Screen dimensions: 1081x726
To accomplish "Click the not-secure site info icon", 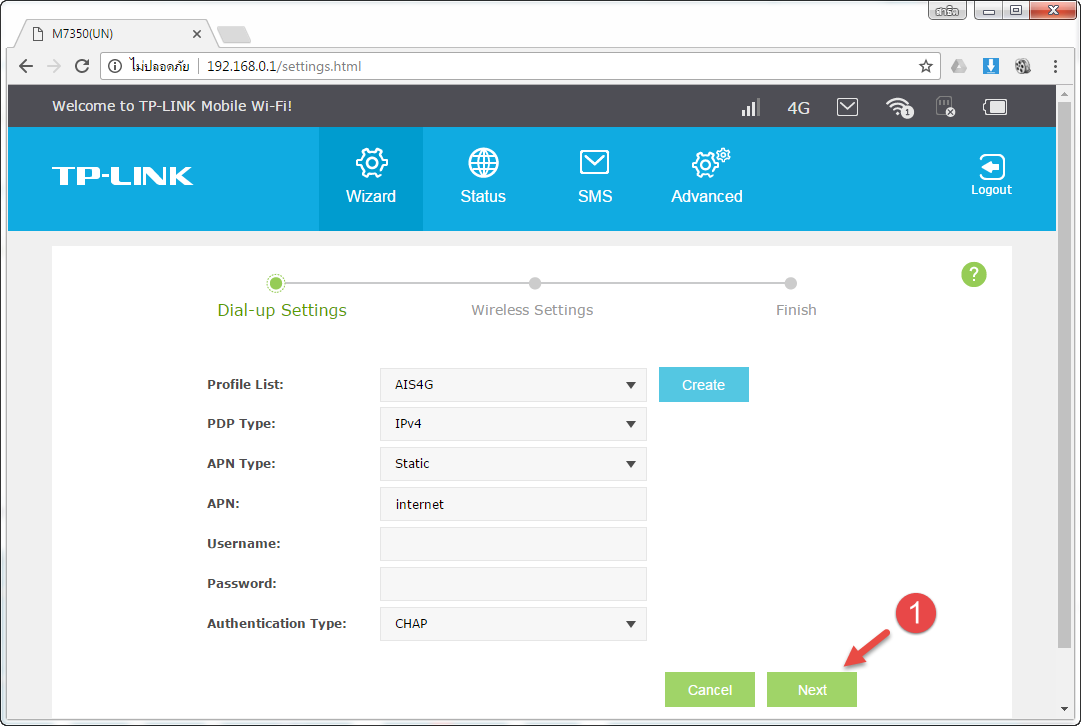I will 115,66.
